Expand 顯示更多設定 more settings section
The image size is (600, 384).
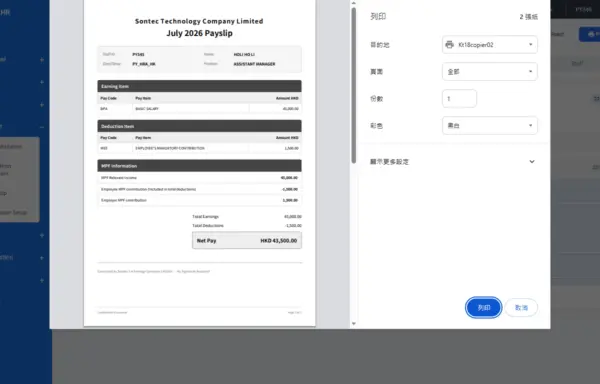click(453, 162)
